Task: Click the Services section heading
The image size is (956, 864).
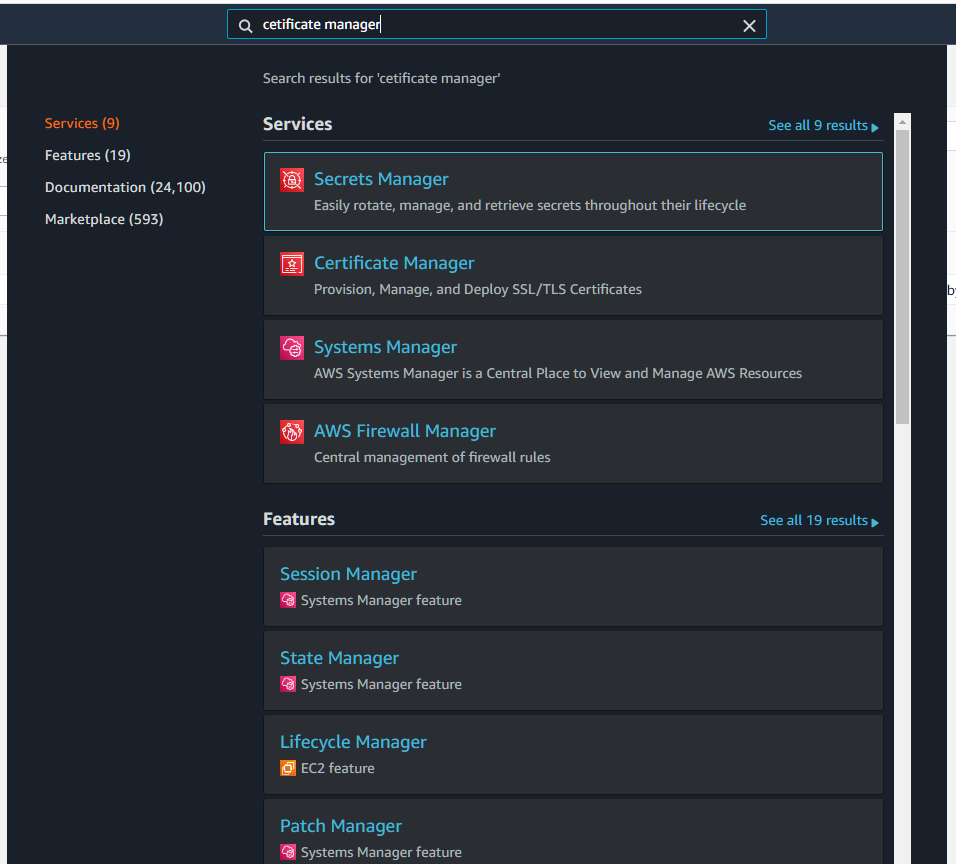Action: point(298,124)
